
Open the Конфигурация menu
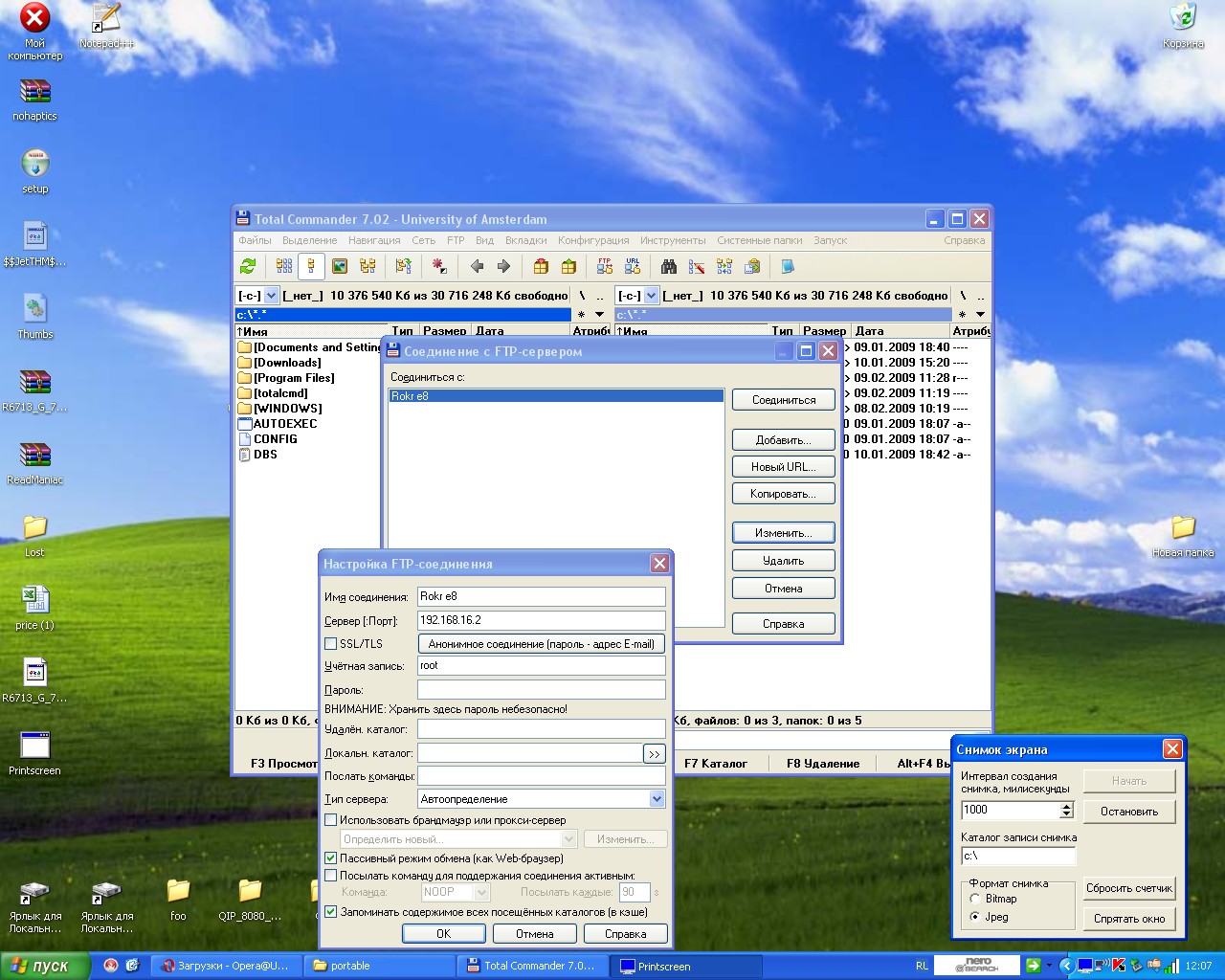[593, 240]
